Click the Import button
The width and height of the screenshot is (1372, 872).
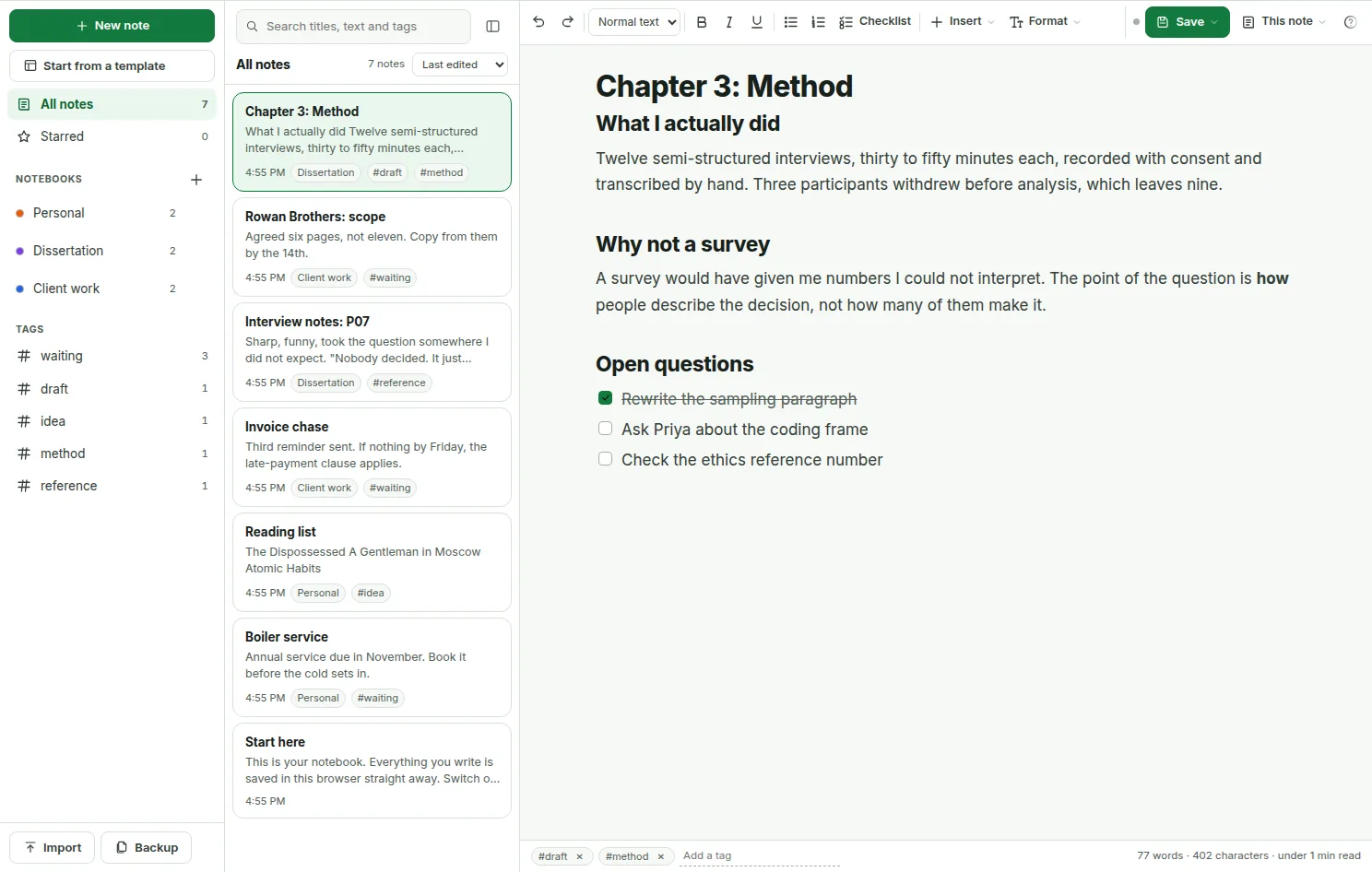53,848
